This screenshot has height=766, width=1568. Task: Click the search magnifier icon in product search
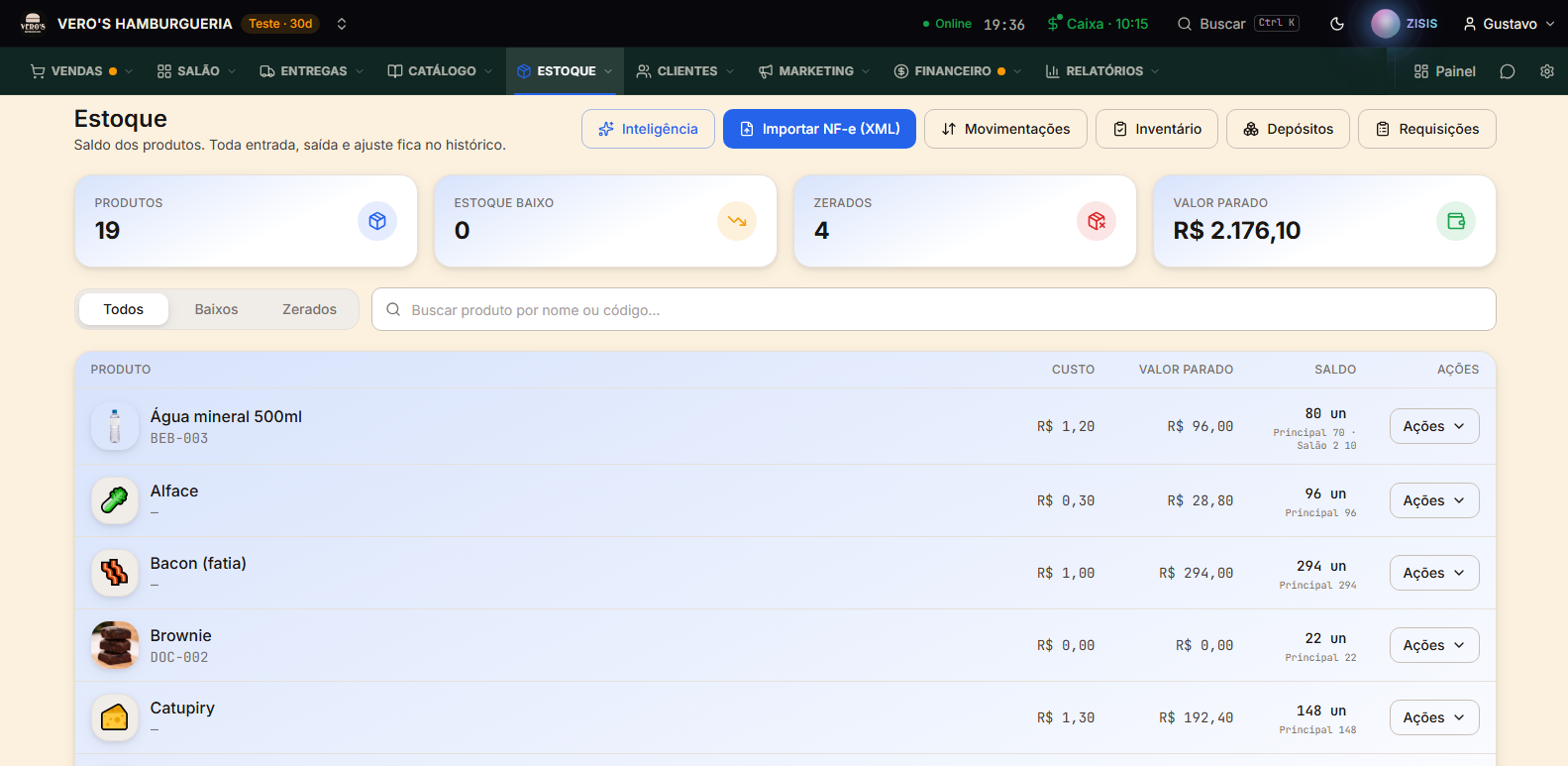click(393, 309)
